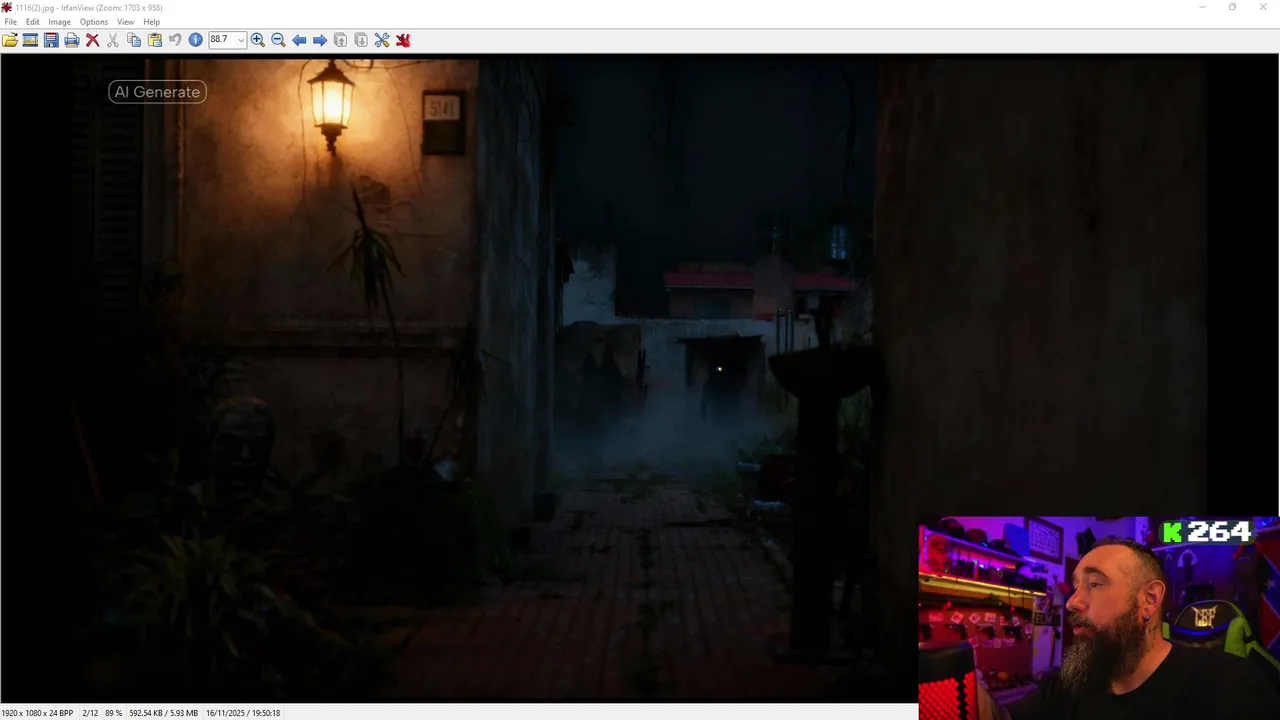Click the AI Generate label on image

pos(157,92)
